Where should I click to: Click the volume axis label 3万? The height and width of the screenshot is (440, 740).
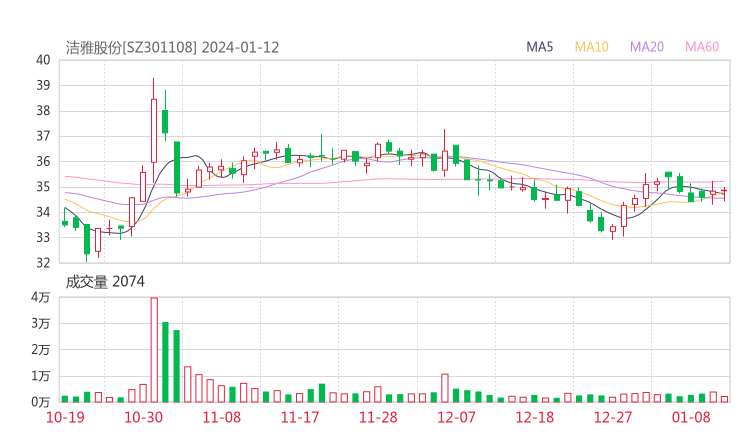[x=41, y=323]
